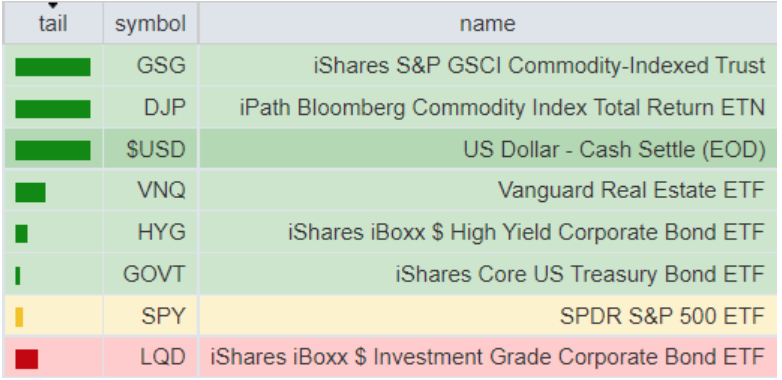Click the DJP green tail bar
Screen dimensions: 782x380
[53, 109]
